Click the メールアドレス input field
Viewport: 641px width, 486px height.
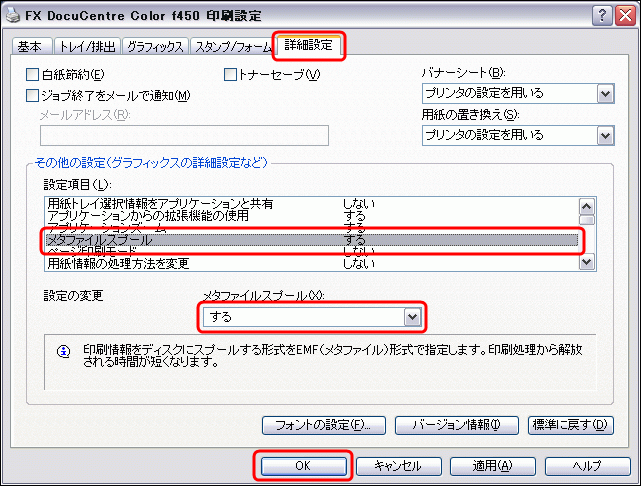tap(184, 135)
